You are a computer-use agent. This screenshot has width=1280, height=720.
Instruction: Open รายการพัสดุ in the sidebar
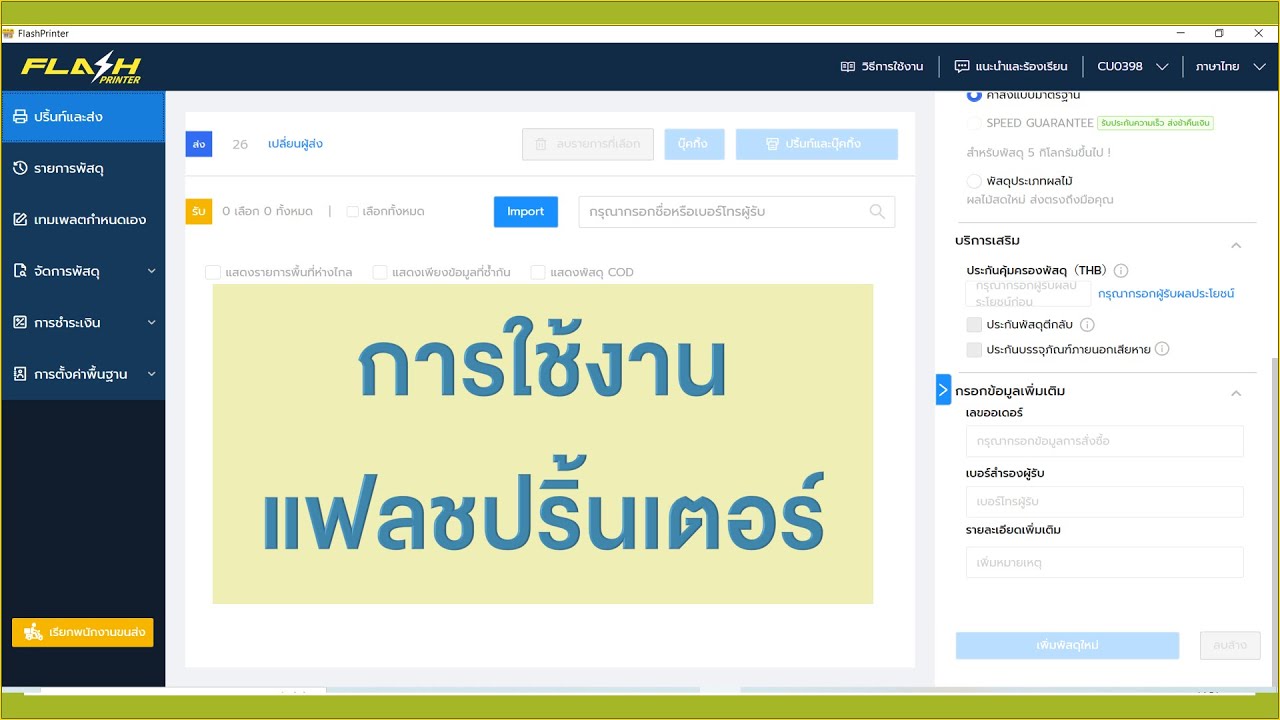tap(83, 168)
